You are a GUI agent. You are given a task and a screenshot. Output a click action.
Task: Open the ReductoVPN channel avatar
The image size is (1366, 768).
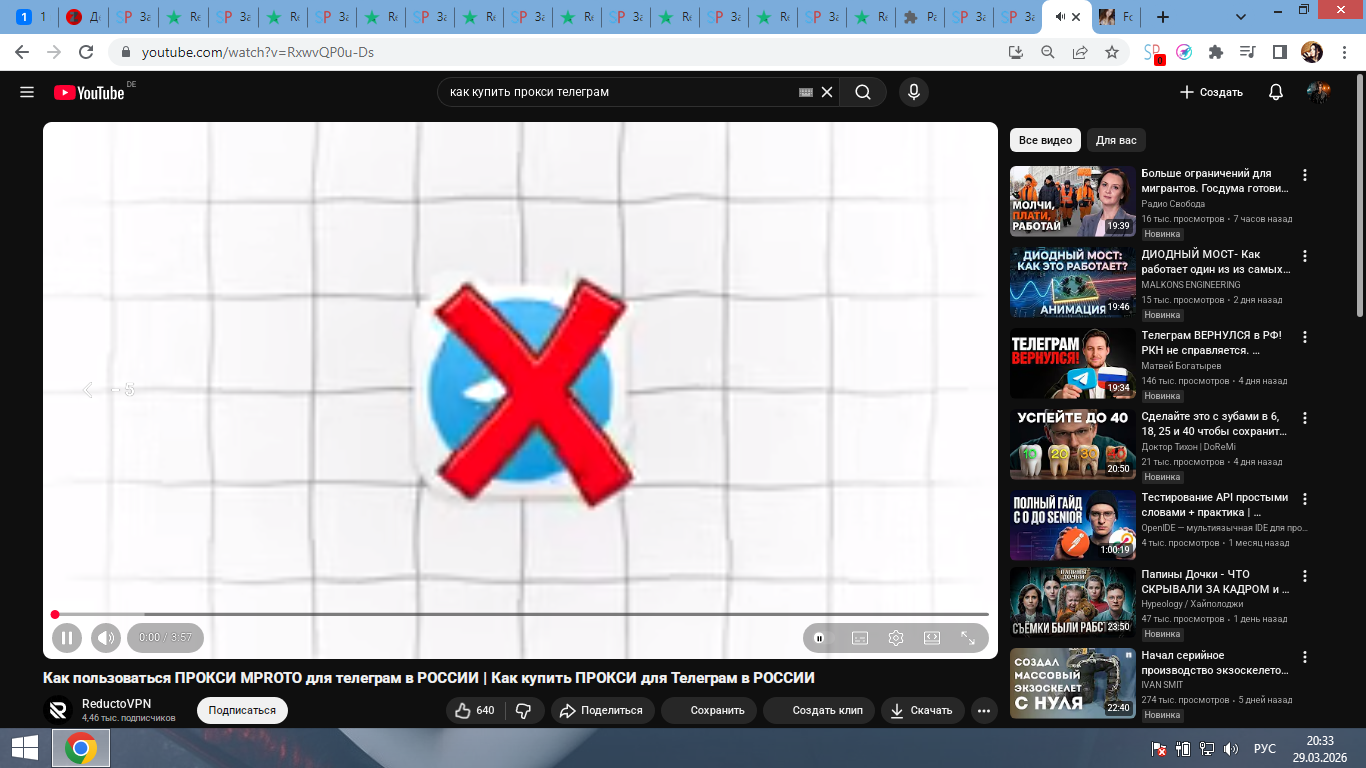pos(59,710)
